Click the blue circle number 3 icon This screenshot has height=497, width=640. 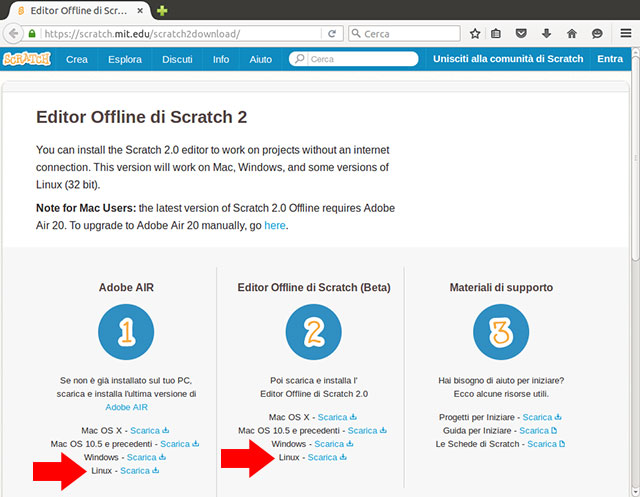coord(501,332)
